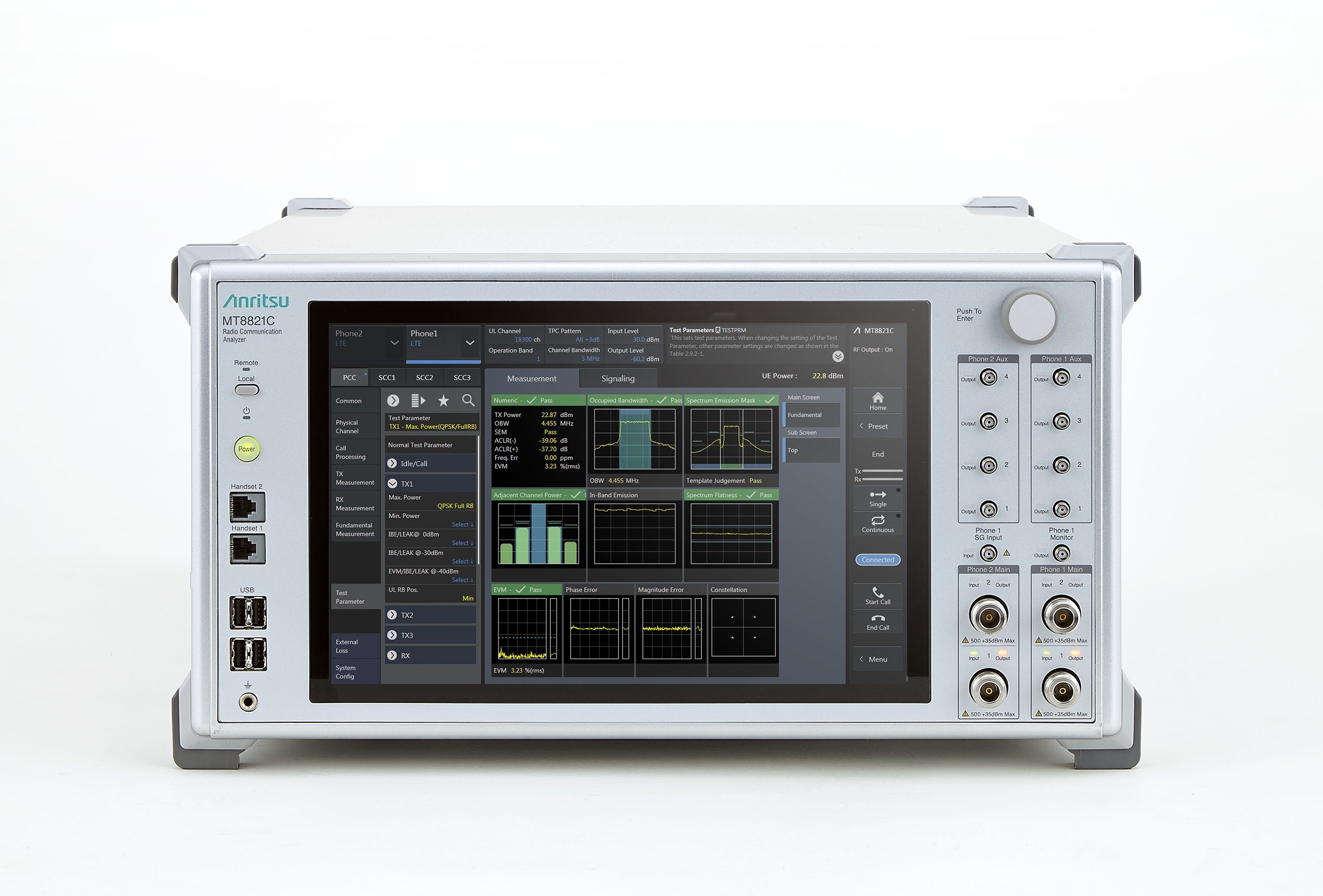This screenshot has height=896, width=1323.
Task: Open External Loss settings
Action: pyautogui.click(x=355, y=645)
